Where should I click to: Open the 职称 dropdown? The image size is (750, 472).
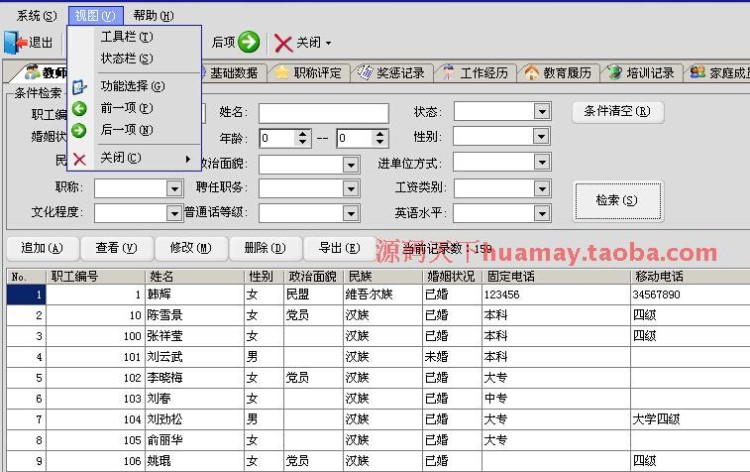[x=174, y=188]
